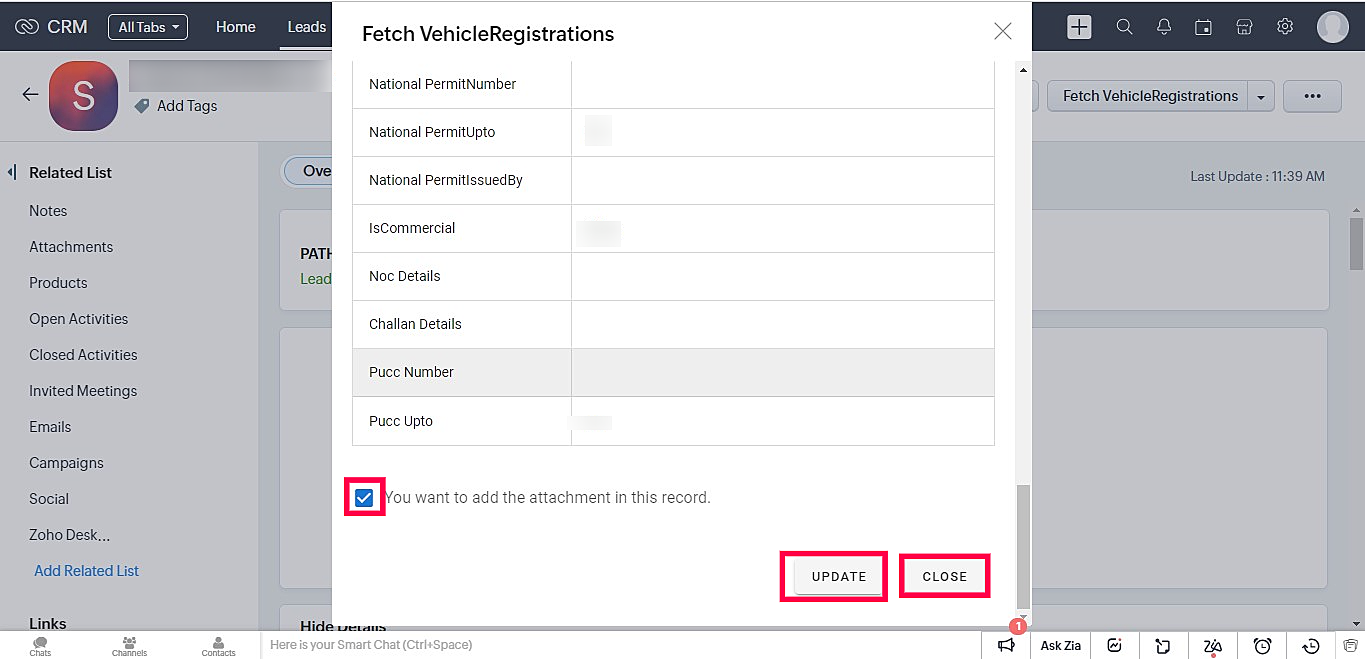1365x659 pixels.
Task: Open dropdown arrow beside Fetch VehicleRegistrations button
Action: [x=1260, y=97]
